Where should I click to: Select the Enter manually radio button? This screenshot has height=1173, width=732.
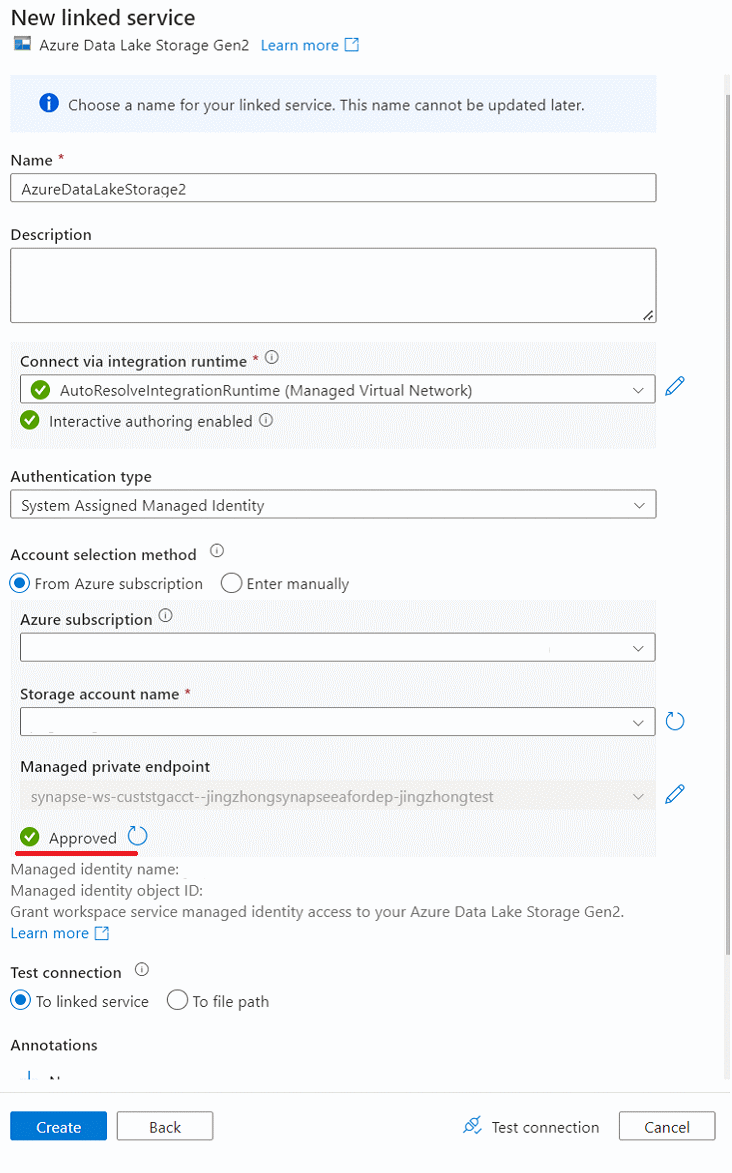point(231,583)
